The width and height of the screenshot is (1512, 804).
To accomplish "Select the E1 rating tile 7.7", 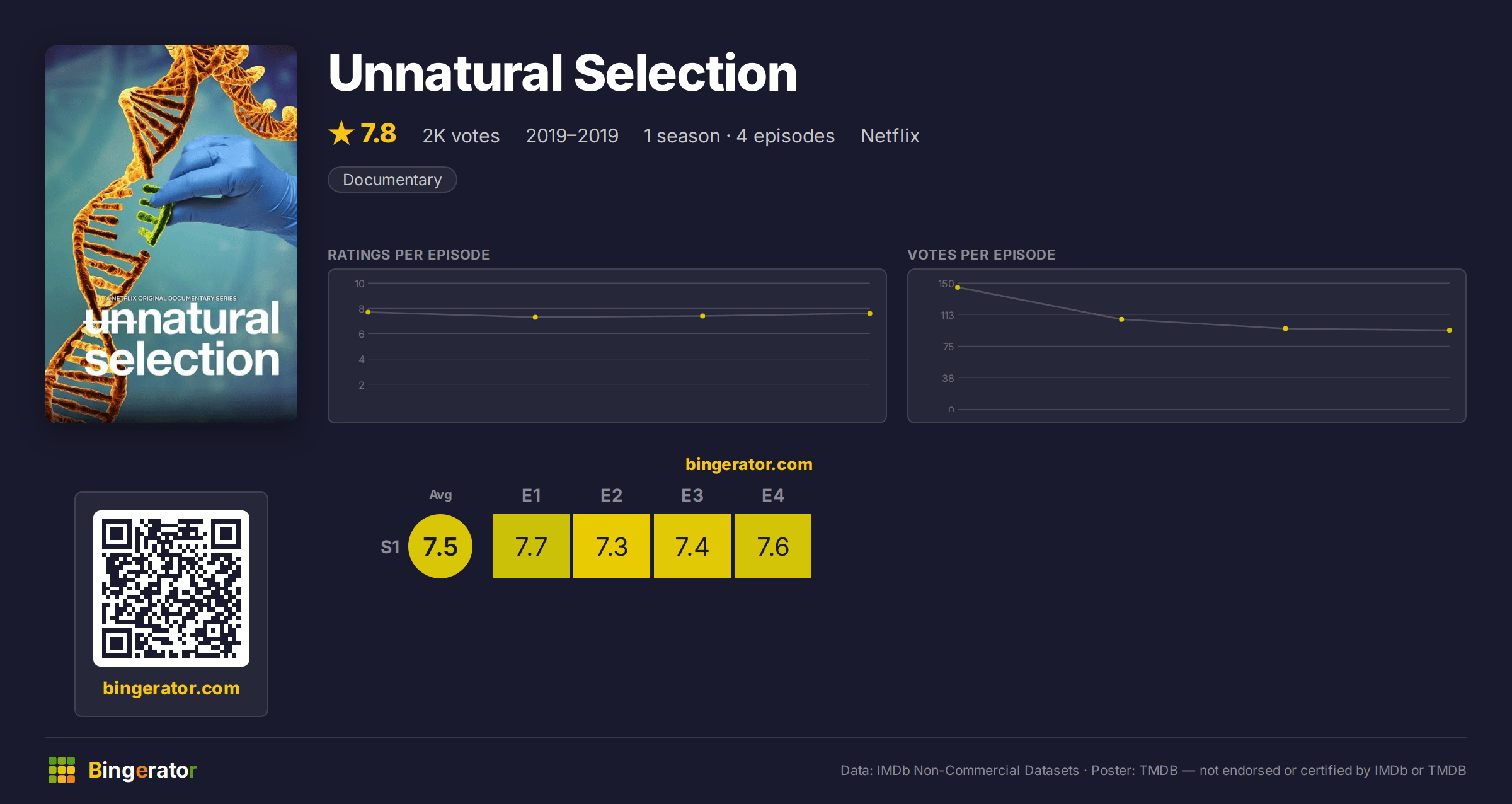I will pos(531,546).
